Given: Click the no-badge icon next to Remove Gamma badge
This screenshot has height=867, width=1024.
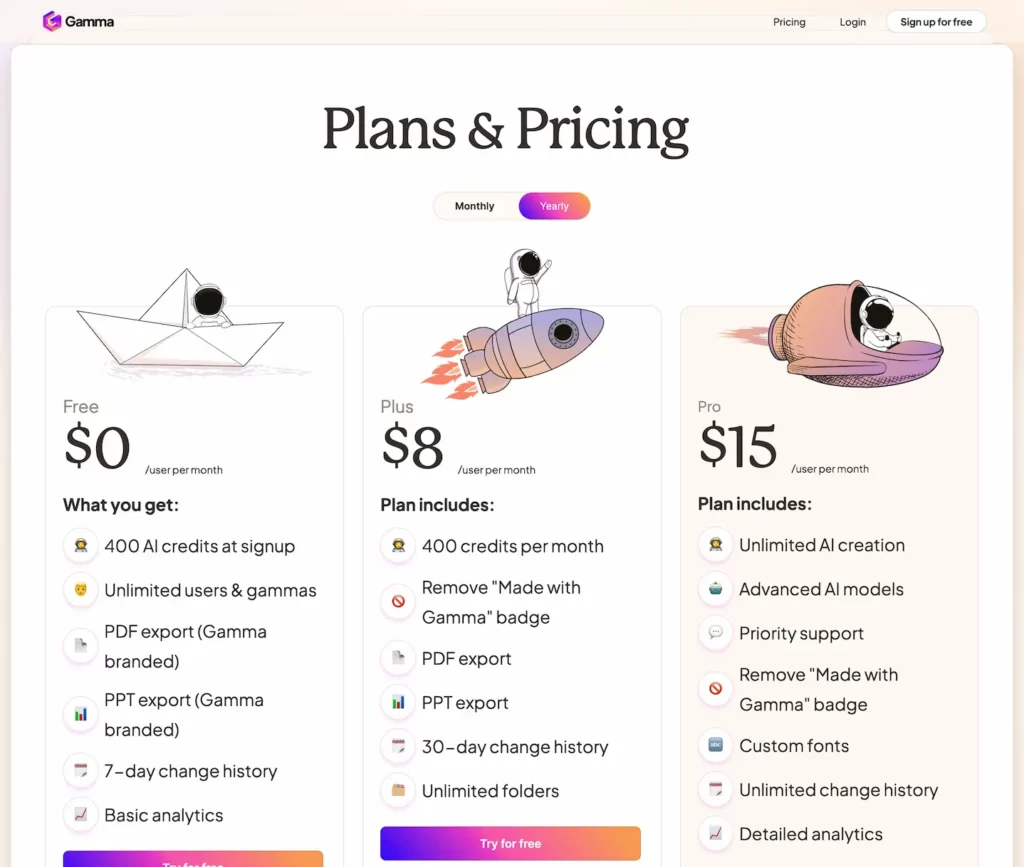Looking at the screenshot, I should click(398, 602).
